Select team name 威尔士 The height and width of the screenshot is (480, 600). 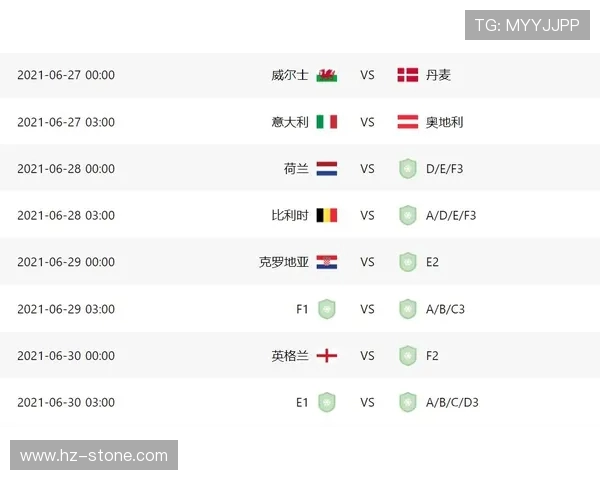pos(290,75)
